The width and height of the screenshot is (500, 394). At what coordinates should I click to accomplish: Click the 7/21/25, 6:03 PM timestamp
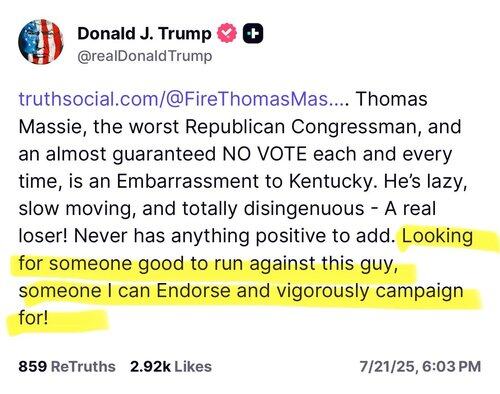[x=420, y=366]
